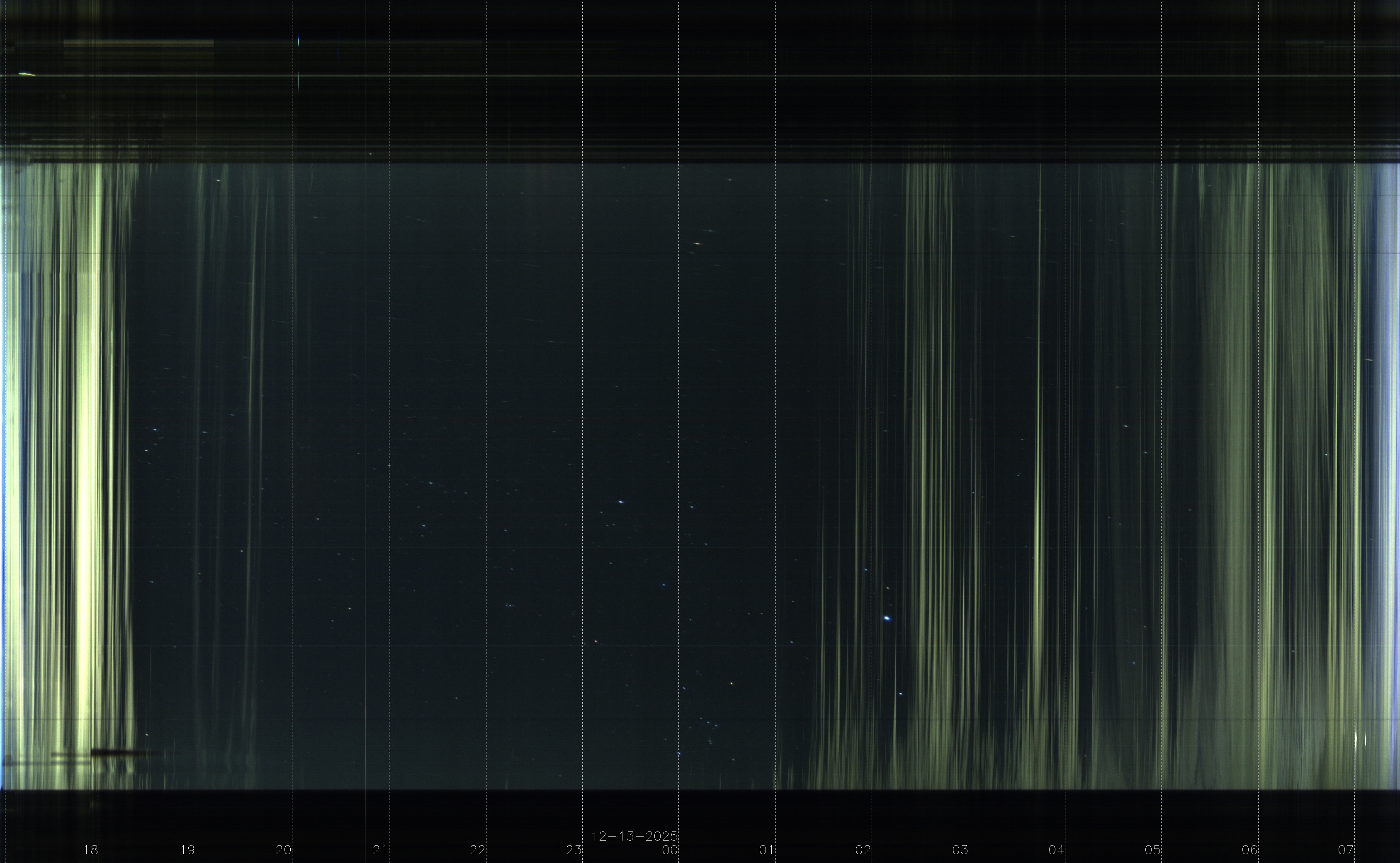Click the small yellow streak at top-left

click(x=26, y=74)
